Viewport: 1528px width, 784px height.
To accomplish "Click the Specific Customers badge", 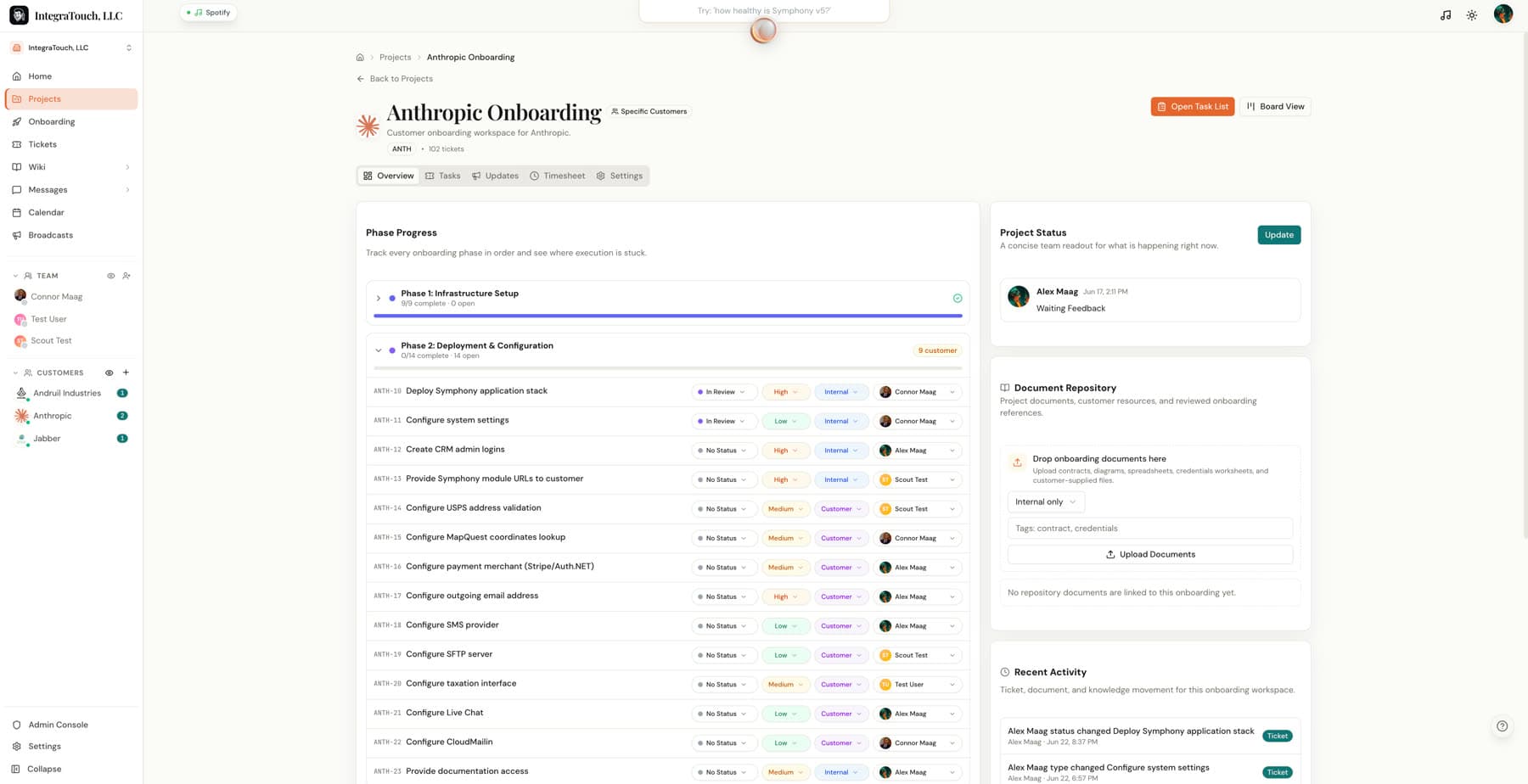I will coord(649,111).
